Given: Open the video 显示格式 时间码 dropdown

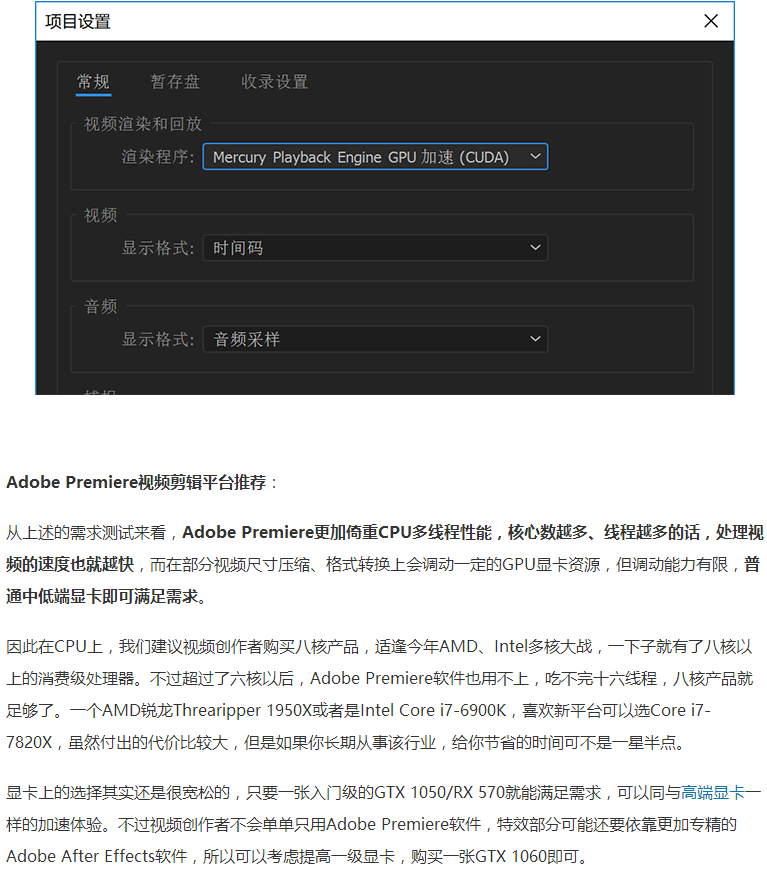Looking at the screenshot, I should (x=375, y=248).
